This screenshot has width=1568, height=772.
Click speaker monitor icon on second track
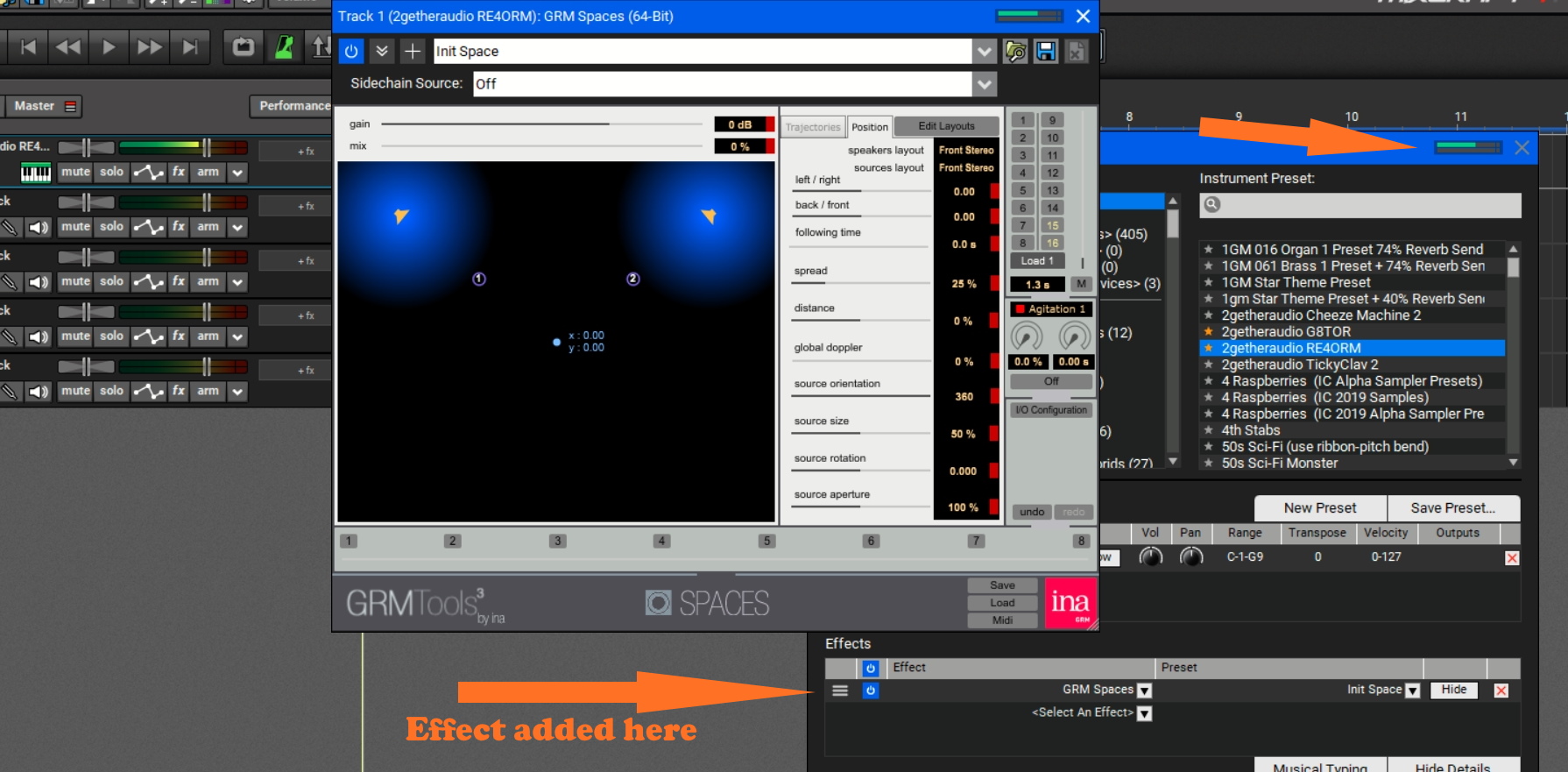click(39, 227)
